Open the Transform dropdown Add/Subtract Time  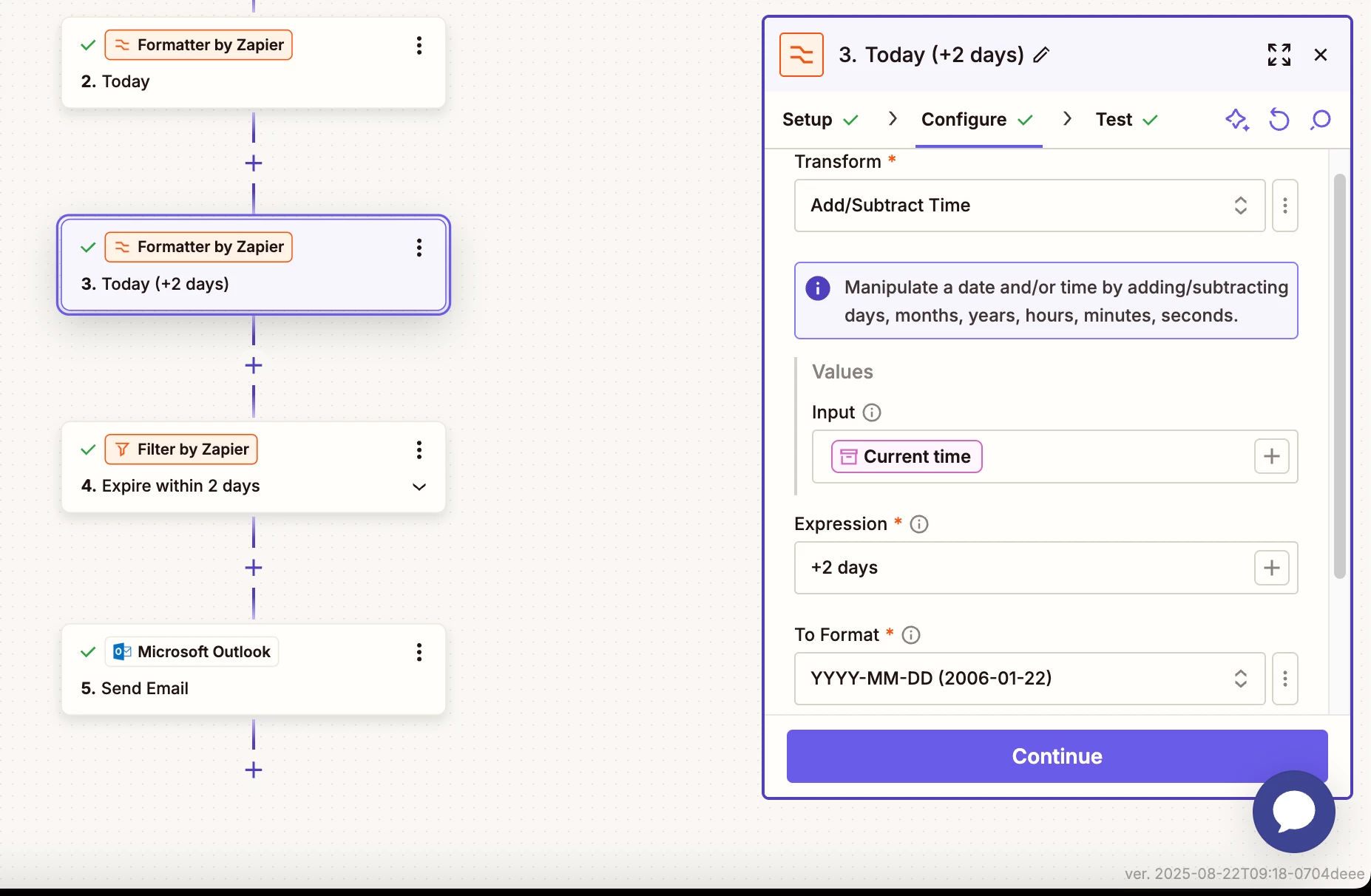[x=1029, y=206]
